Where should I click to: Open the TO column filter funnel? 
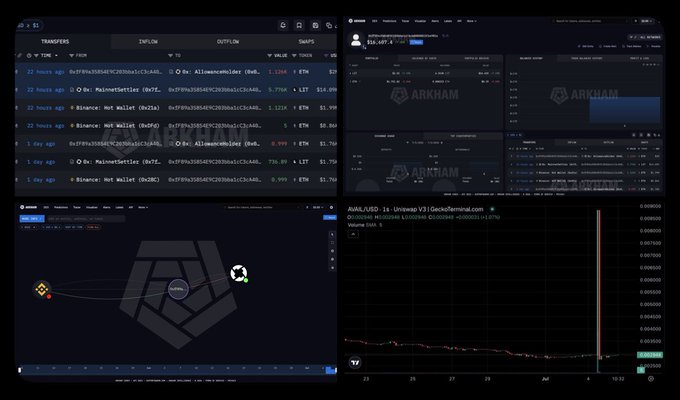pos(170,56)
